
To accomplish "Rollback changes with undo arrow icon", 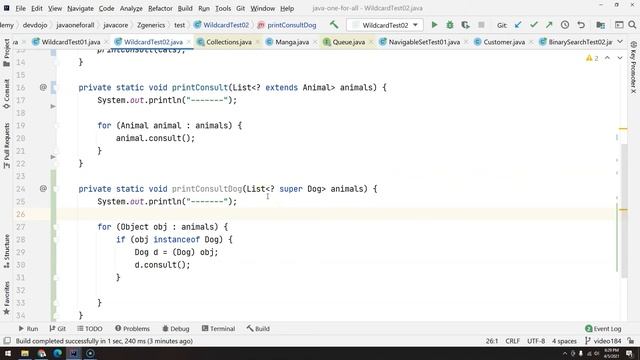I will point(581,25).
